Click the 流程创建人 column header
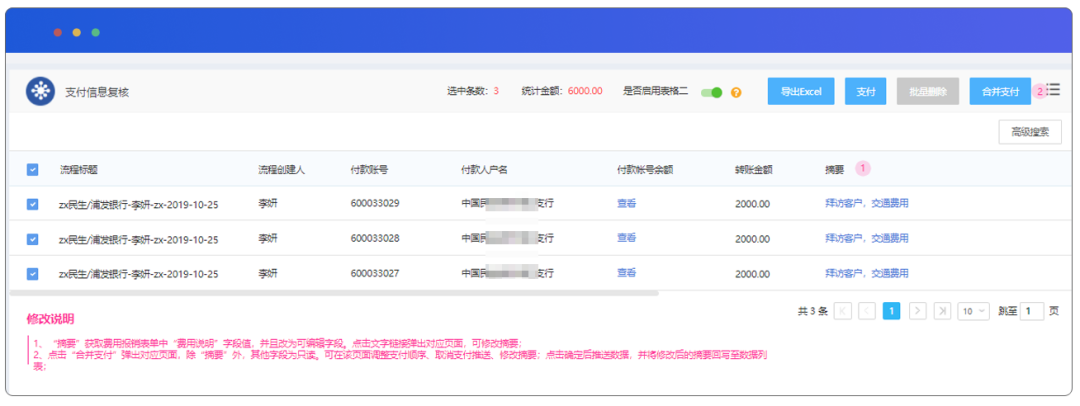The width and height of the screenshot is (1080, 406). [x=281, y=170]
